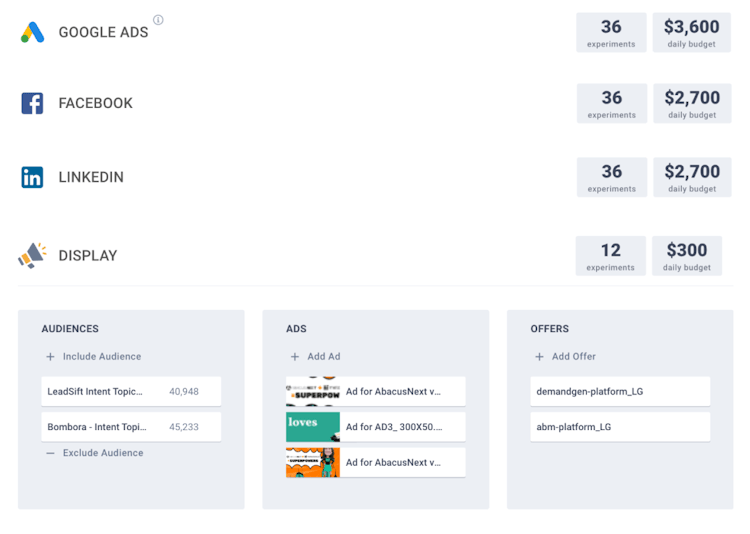Image resolution: width=750 pixels, height=534 pixels.
Task: Click the LinkedIn logo icon
Action: point(32,177)
